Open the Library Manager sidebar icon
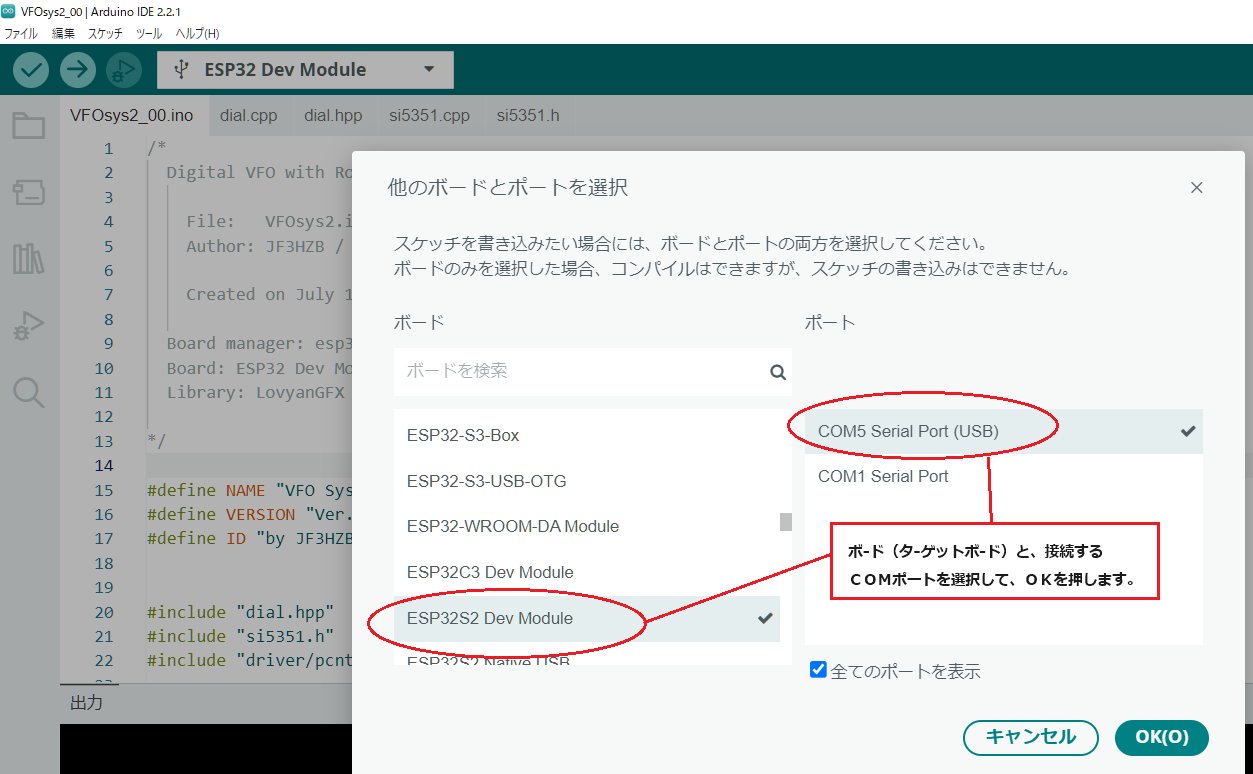This screenshot has width=1253, height=774. click(x=28, y=259)
